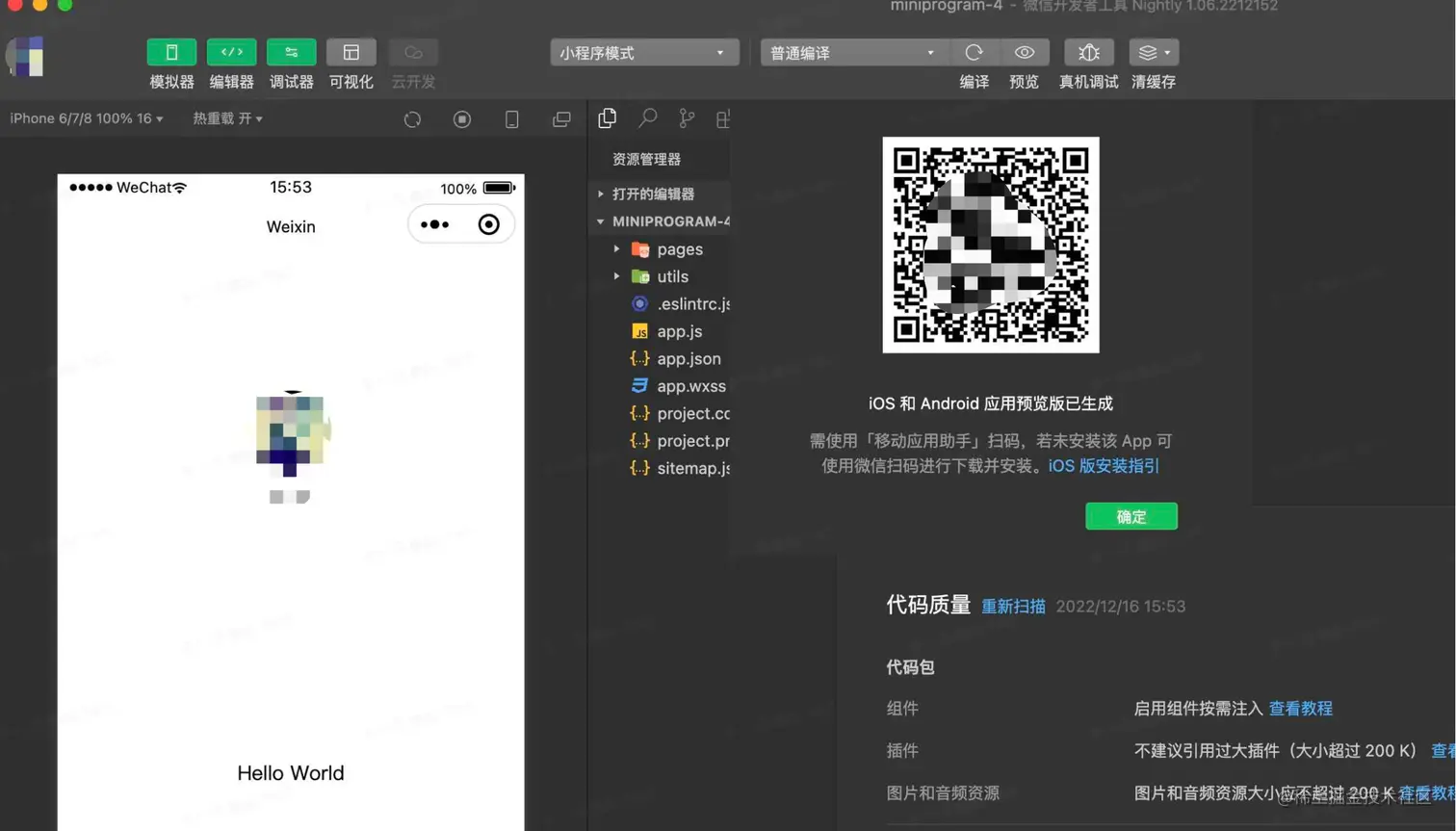Click the extensions icon beside source control

[x=722, y=118]
